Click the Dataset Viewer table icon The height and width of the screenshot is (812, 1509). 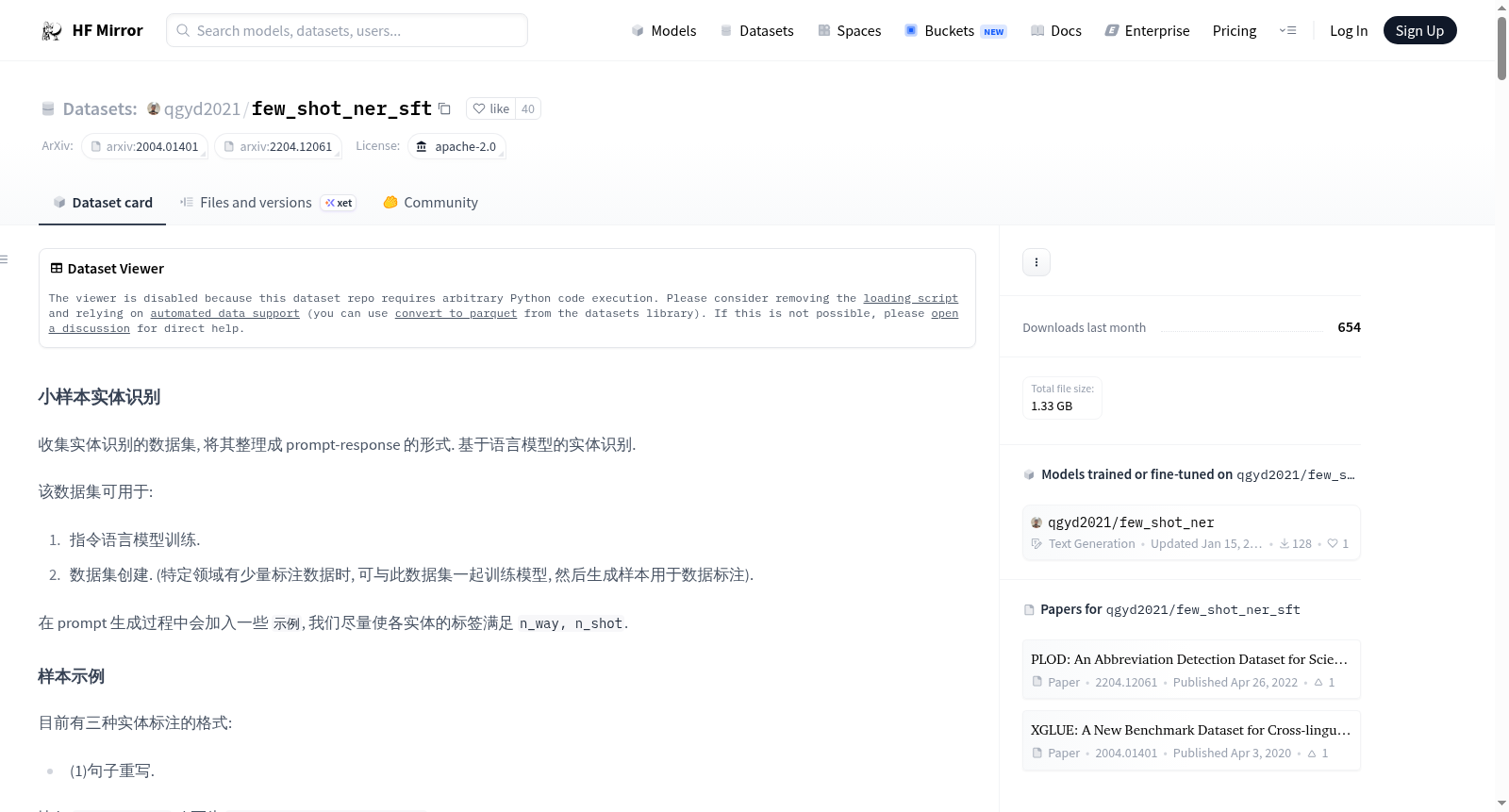pos(57,269)
